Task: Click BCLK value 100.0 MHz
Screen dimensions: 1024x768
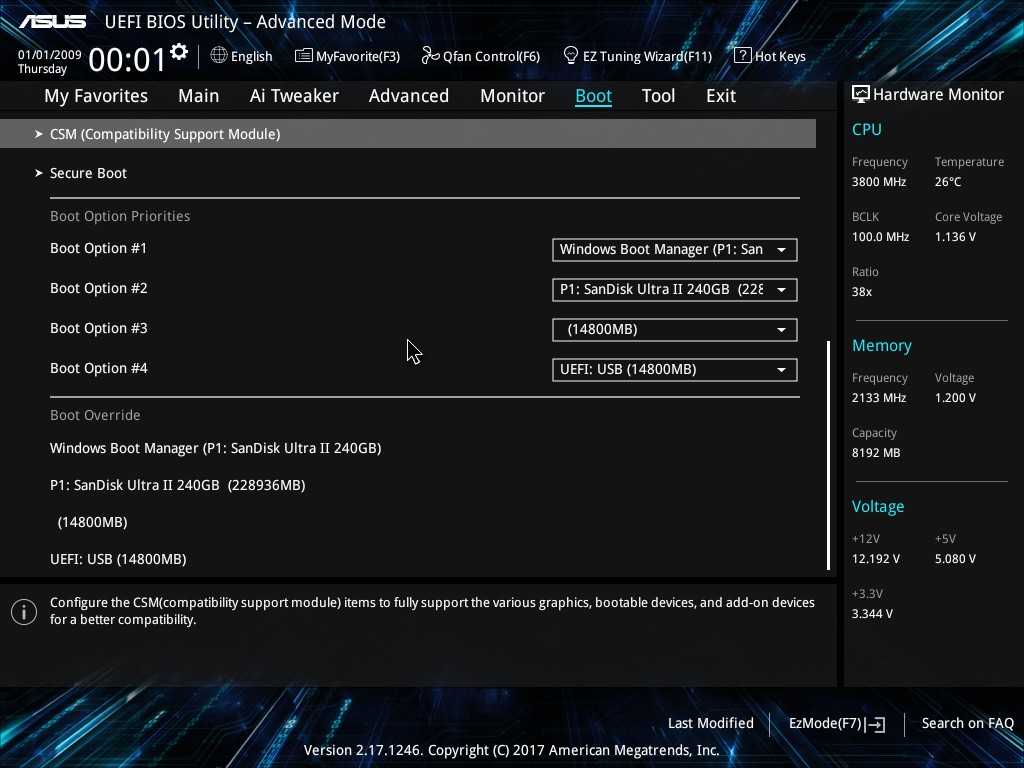Action: pyautogui.click(x=880, y=236)
